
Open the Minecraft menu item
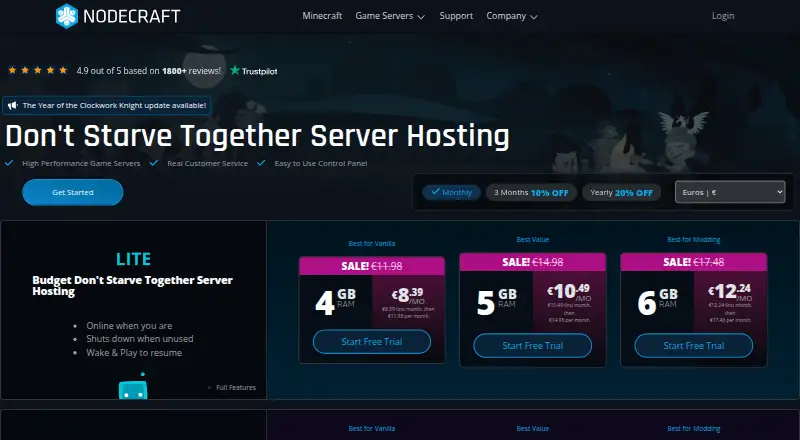tap(322, 16)
